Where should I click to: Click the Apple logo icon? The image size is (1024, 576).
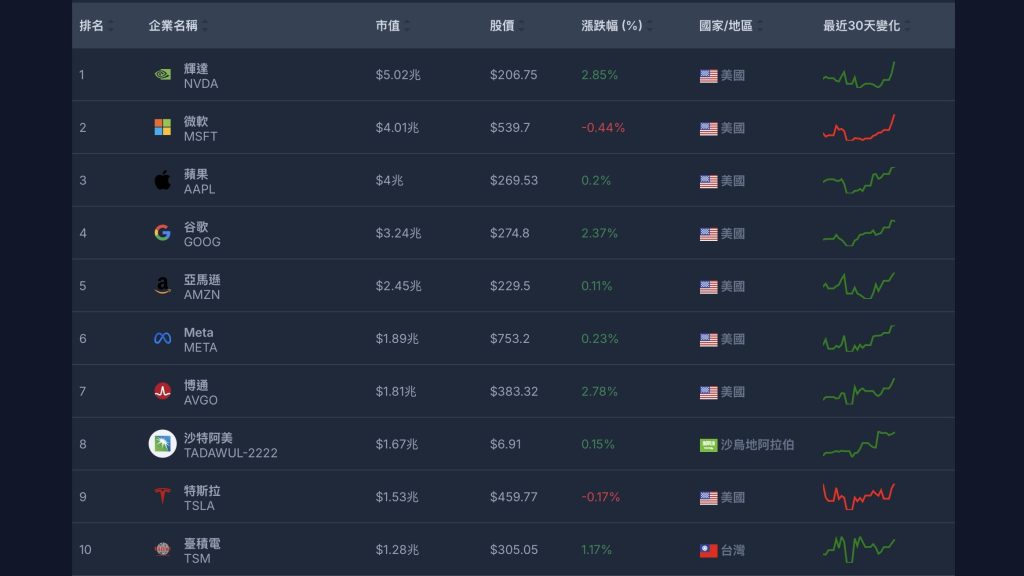coord(162,181)
